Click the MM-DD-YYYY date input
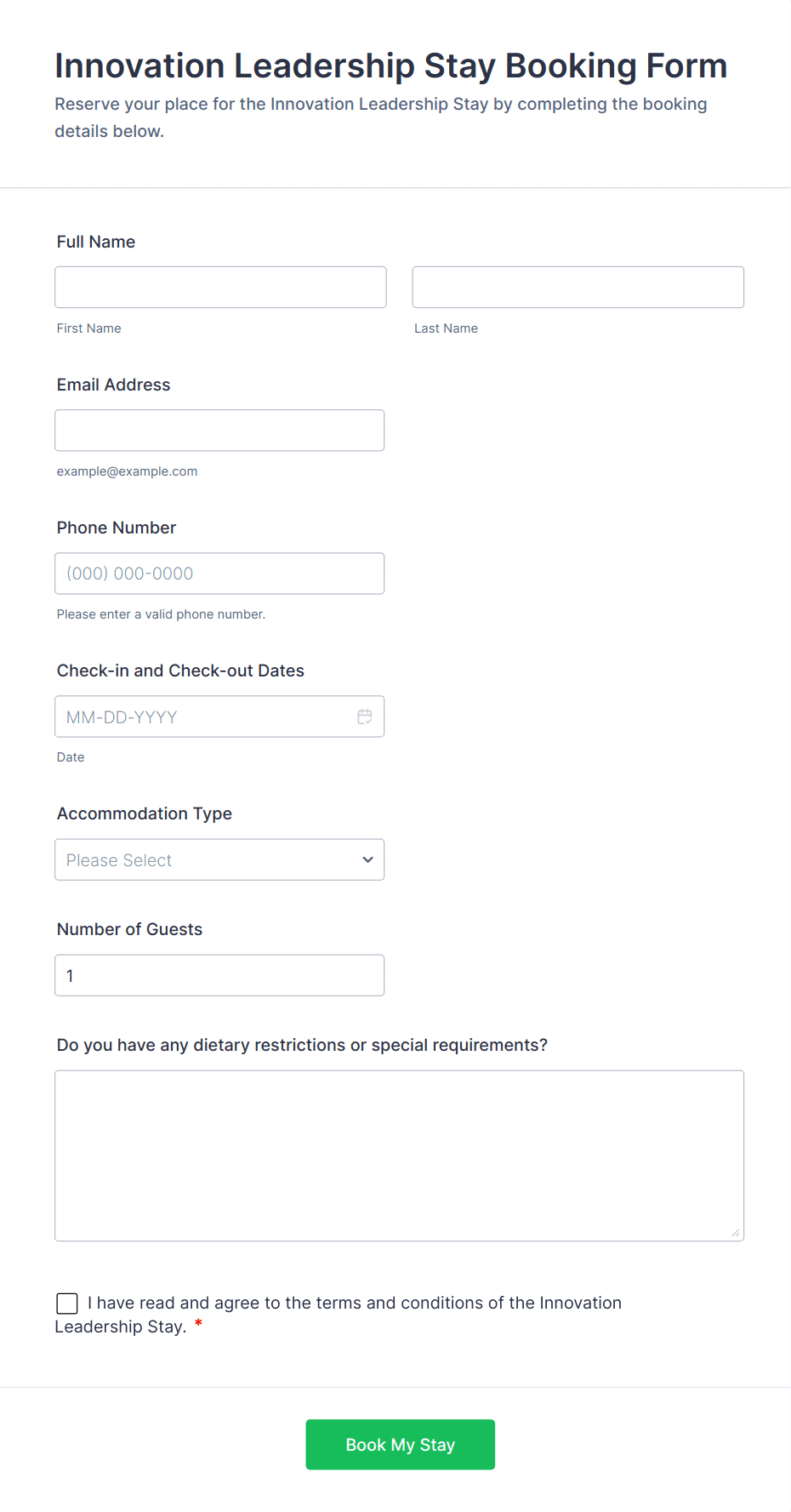This screenshot has height=1512, width=791. [204, 716]
